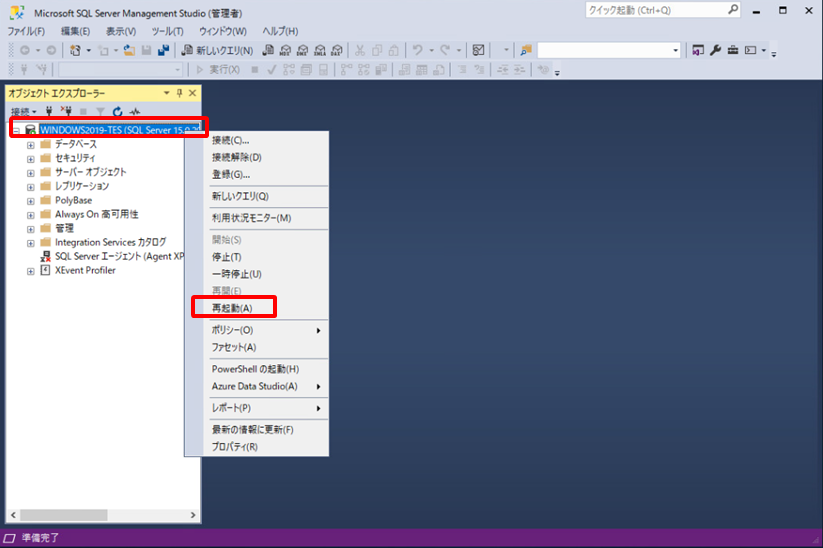Screen dimensions: 823x548
Task: Click the Object Explorer refresh icon
Action: click(x=118, y=111)
